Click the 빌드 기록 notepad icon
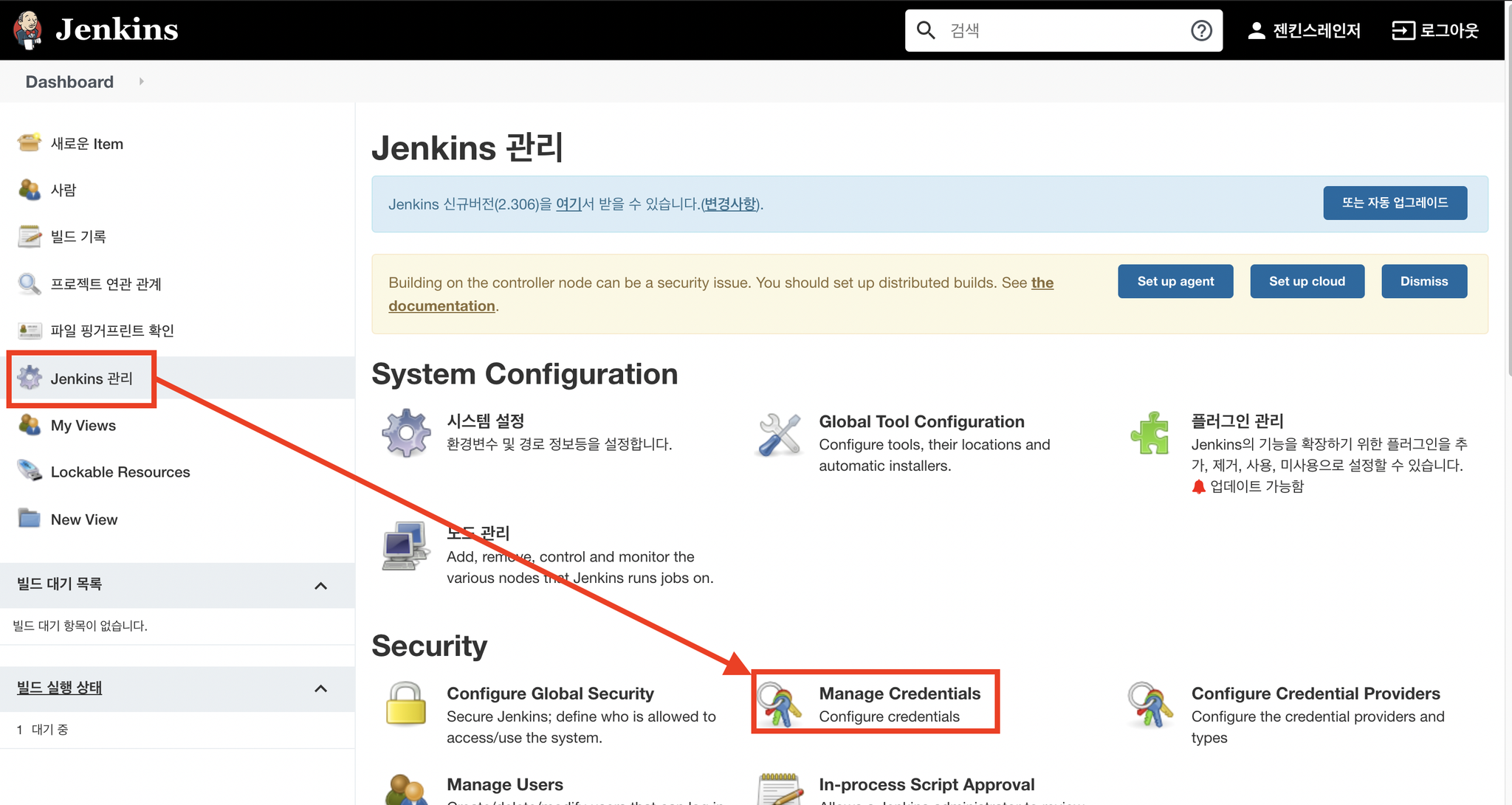This screenshot has width=1512, height=805. [x=30, y=236]
